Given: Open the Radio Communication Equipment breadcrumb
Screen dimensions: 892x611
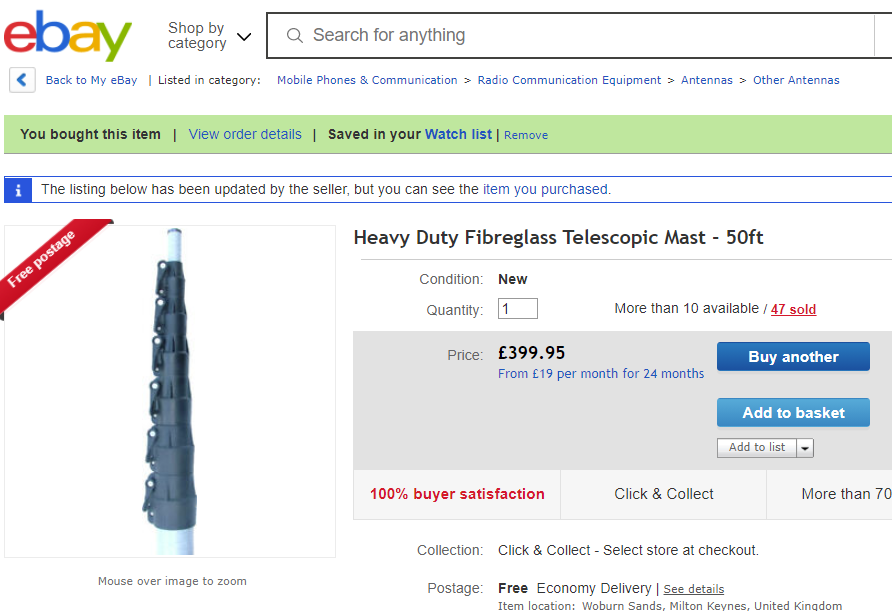Looking at the screenshot, I should (x=569, y=80).
